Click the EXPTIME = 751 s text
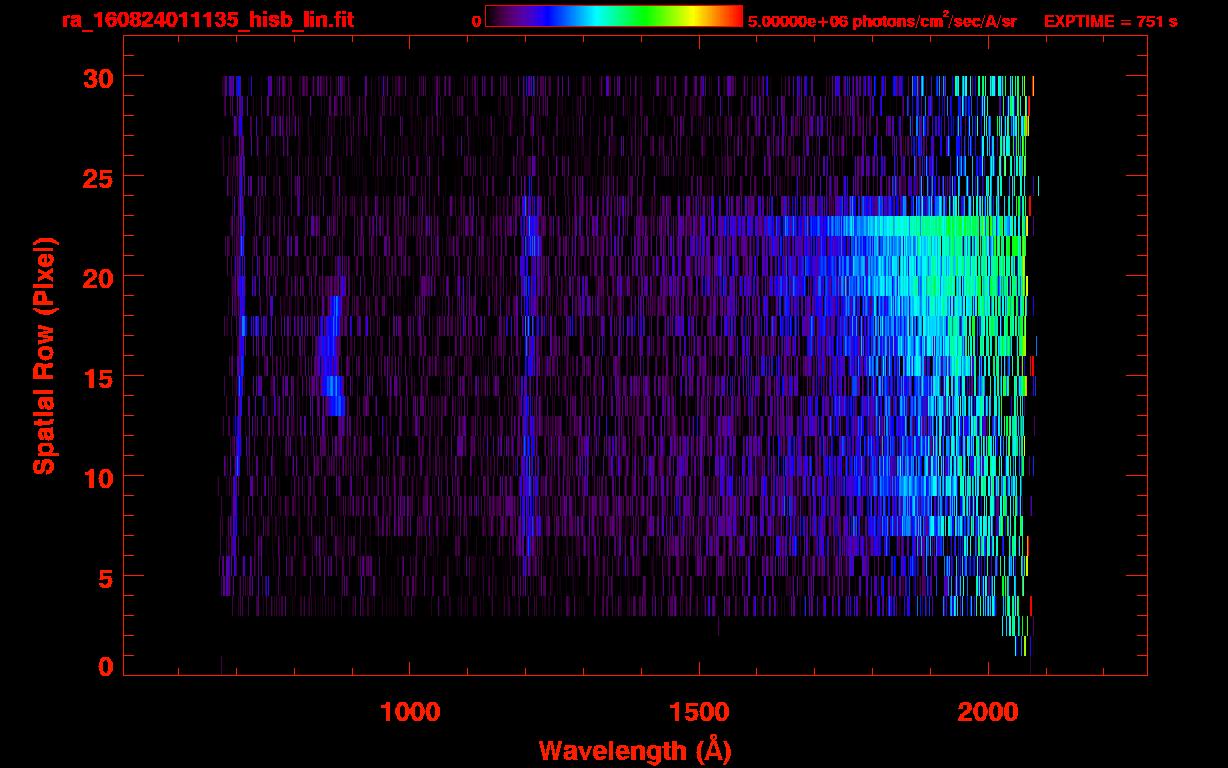This screenshot has height=768, width=1228. click(1110, 22)
